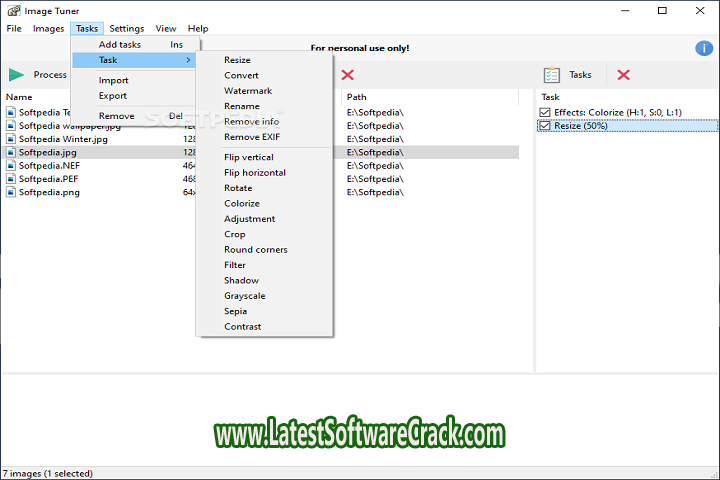The width and height of the screenshot is (720, 480).
Task: Select Grayscale task
Action: click(x=264, y=296)
